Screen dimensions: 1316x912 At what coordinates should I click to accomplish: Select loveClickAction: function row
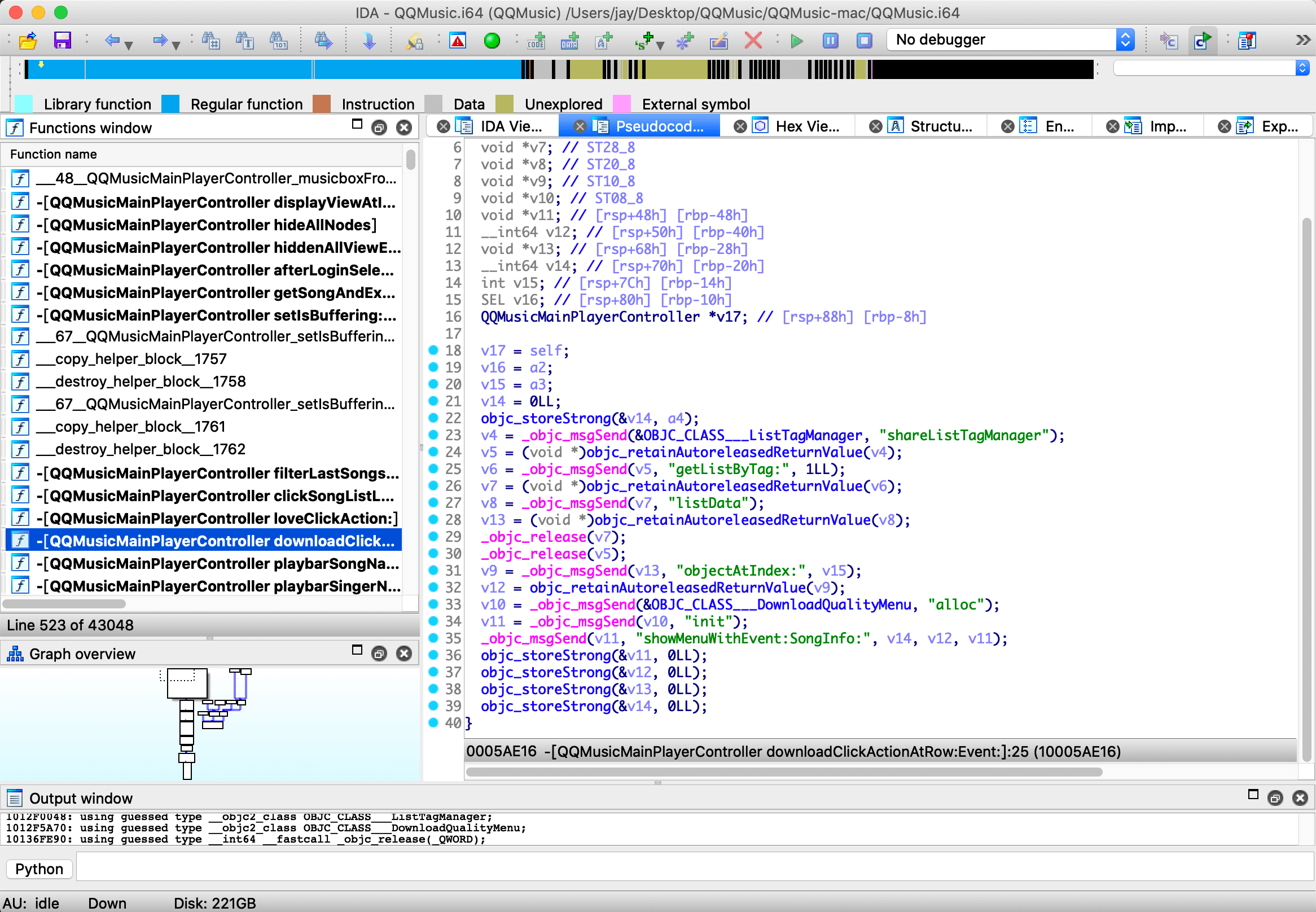click(x=204, y=518)
